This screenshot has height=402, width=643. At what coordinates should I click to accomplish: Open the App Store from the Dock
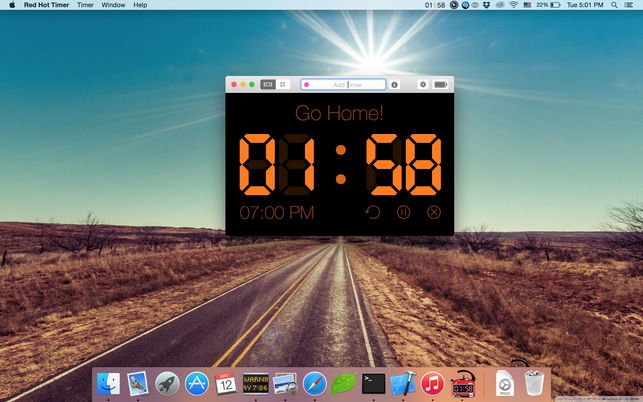tap(197, 384)
